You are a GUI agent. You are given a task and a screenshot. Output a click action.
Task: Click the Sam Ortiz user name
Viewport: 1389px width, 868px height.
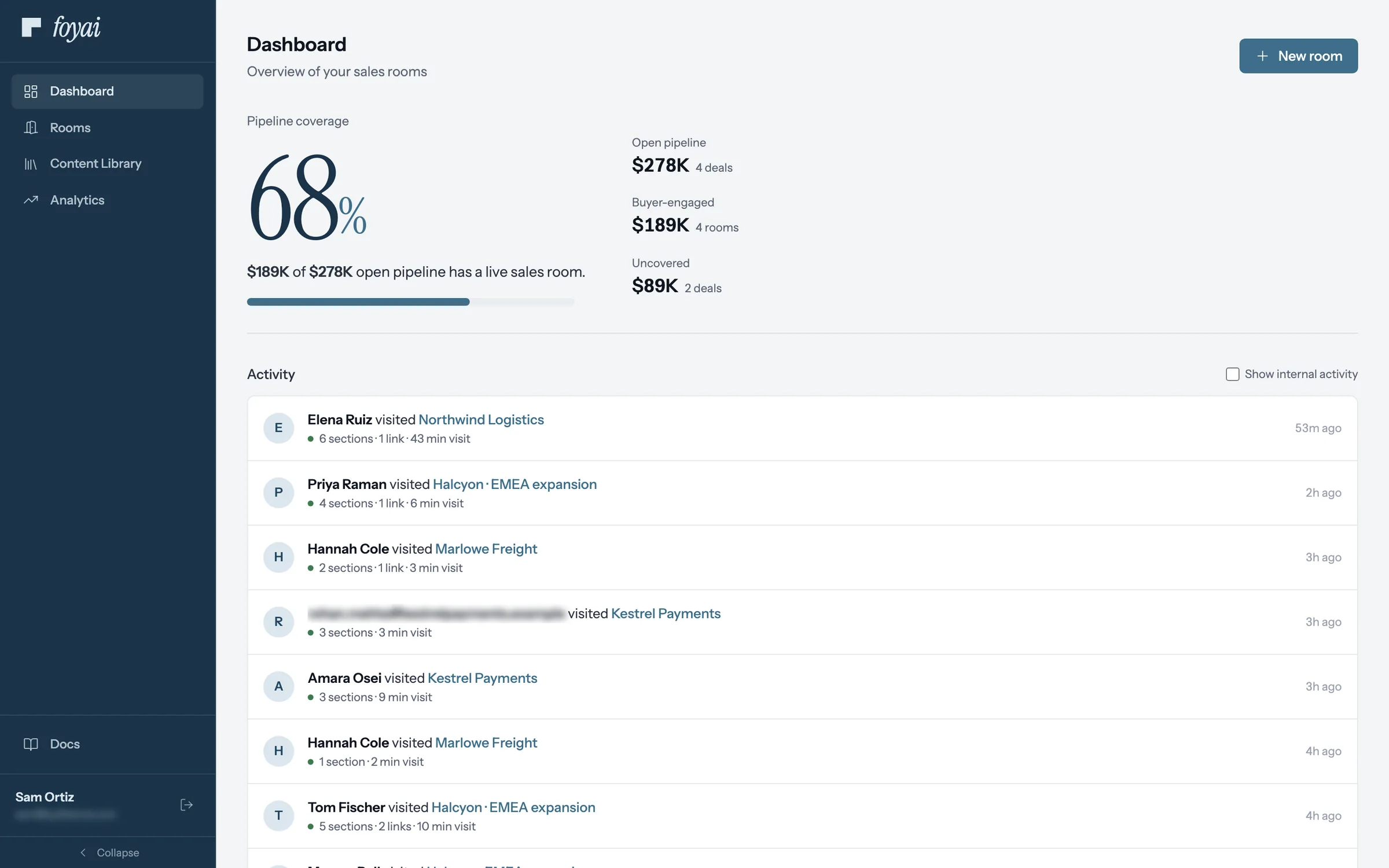click(x=45, y=797)
